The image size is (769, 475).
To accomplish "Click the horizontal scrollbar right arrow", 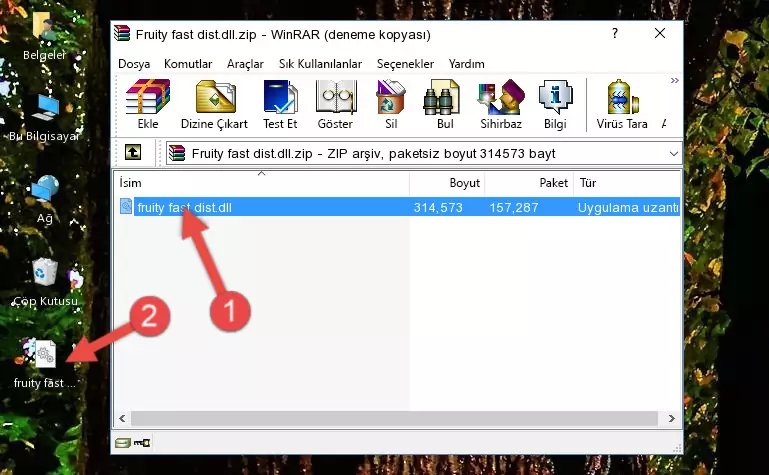I will [672, 419].
